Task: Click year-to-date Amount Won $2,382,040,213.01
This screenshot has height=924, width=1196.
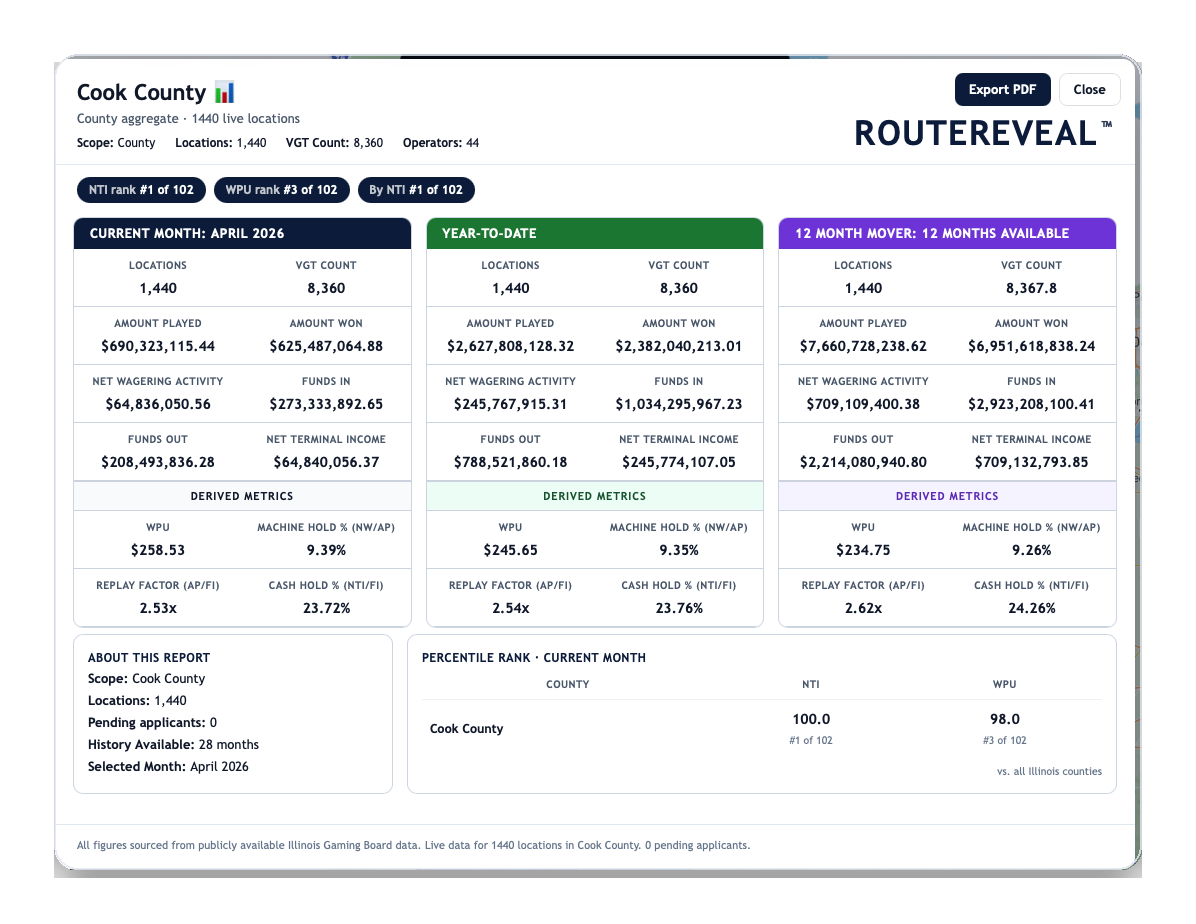Action: (x=679, y=346)
